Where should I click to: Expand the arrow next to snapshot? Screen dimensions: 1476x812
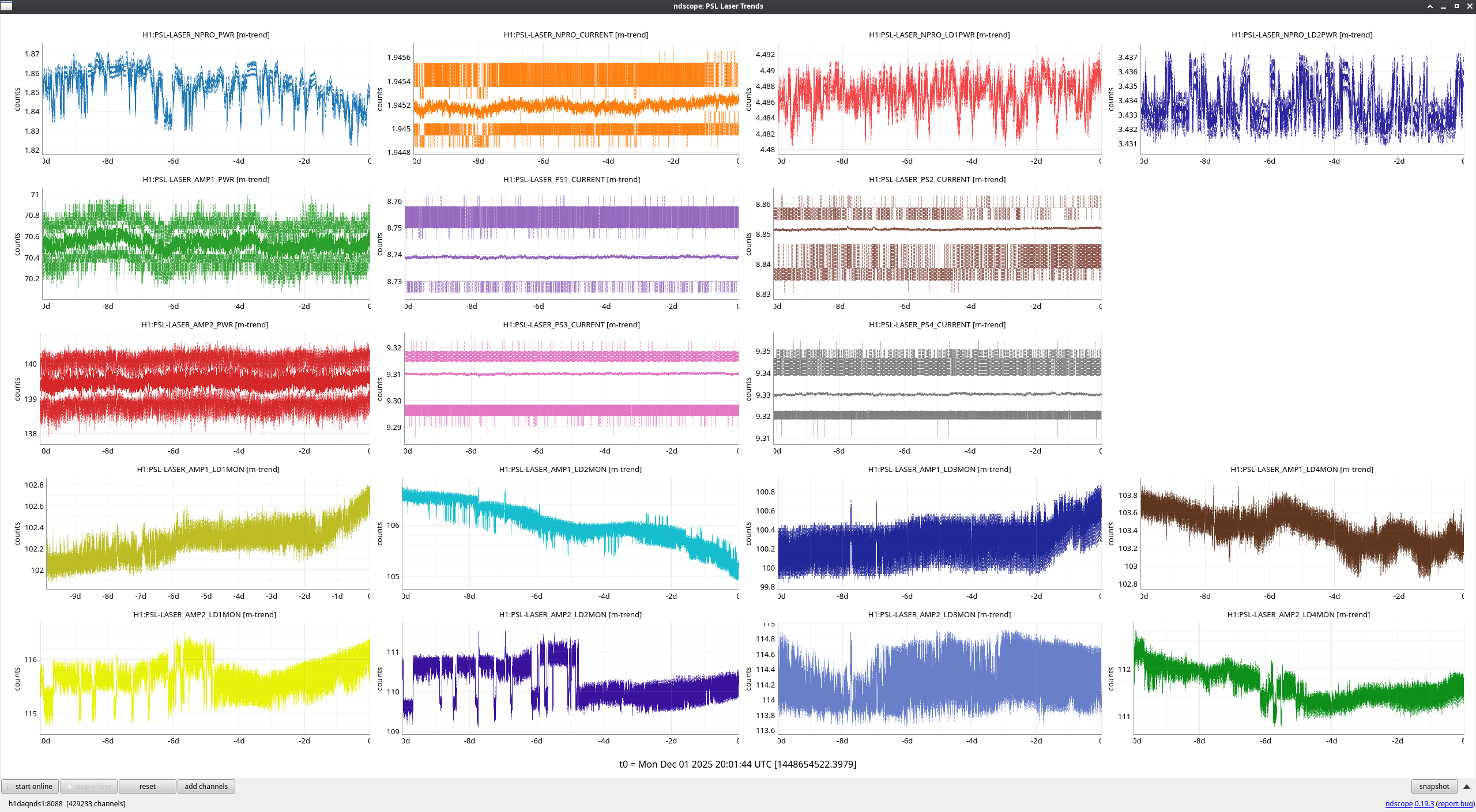(1467, 787)
